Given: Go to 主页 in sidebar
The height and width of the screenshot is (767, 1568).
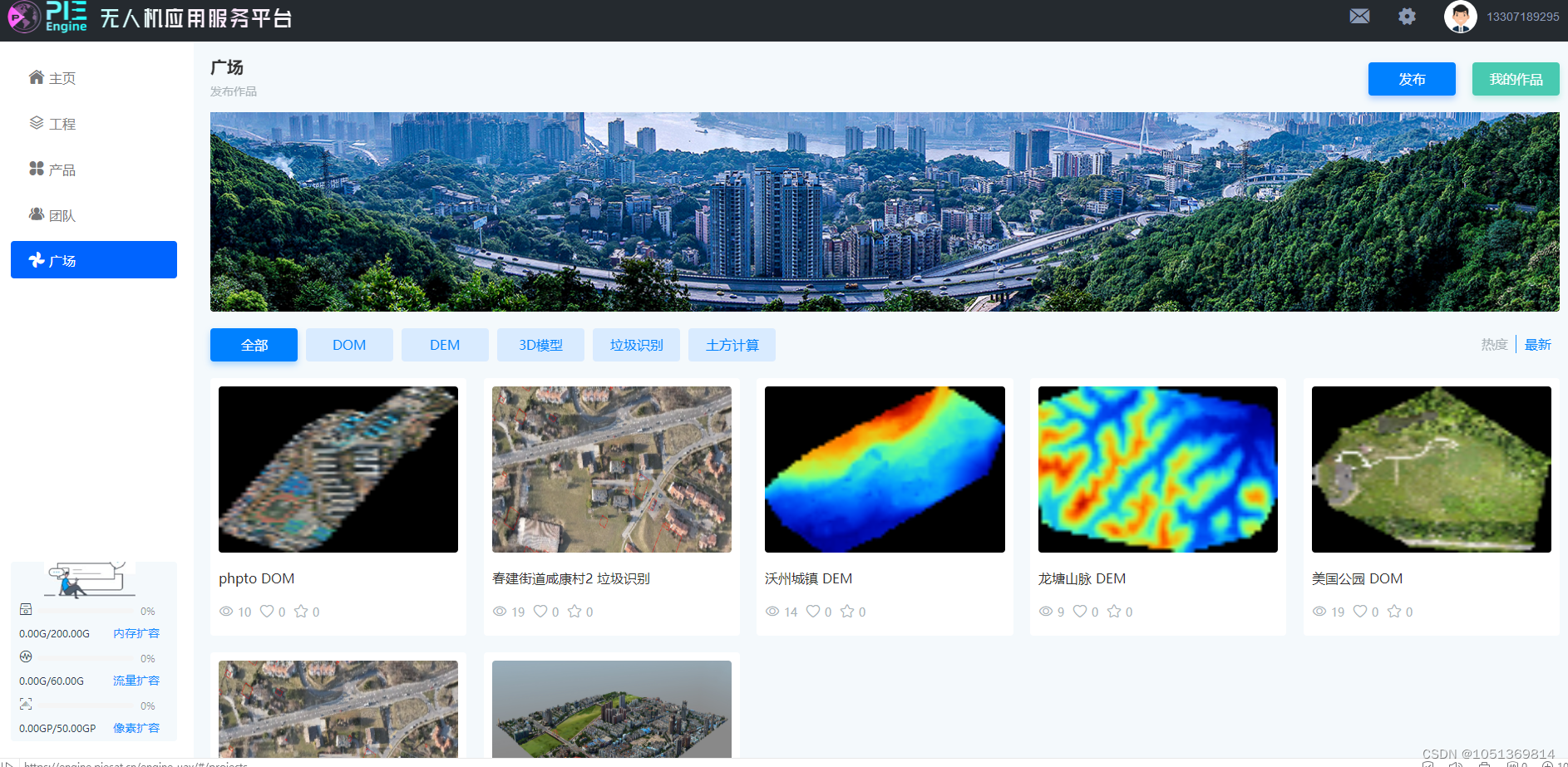Looking at the screenshot, I should [x=94, y=77].
